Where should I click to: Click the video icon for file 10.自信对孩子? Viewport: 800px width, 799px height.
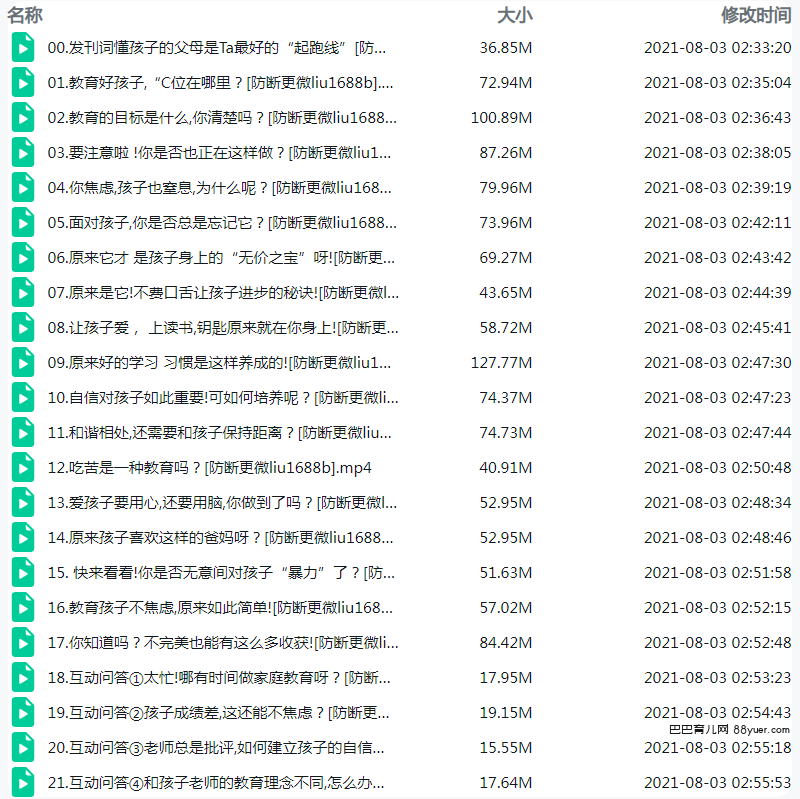tap(23, 397)
